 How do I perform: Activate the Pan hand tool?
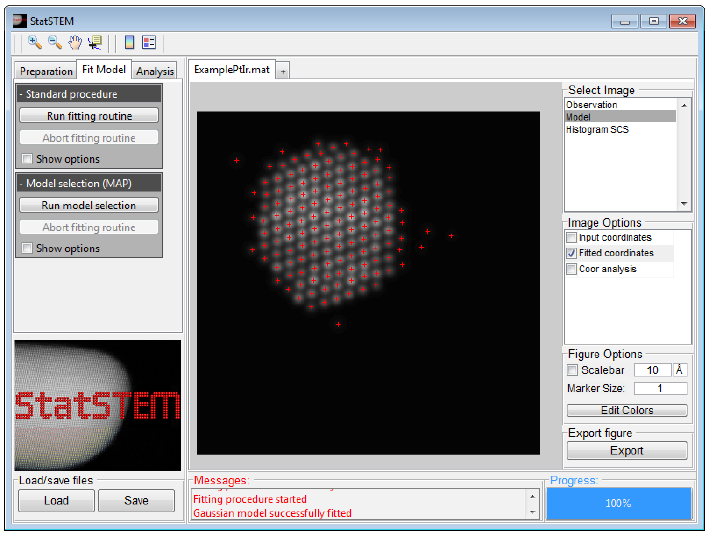tap(75, 43)
